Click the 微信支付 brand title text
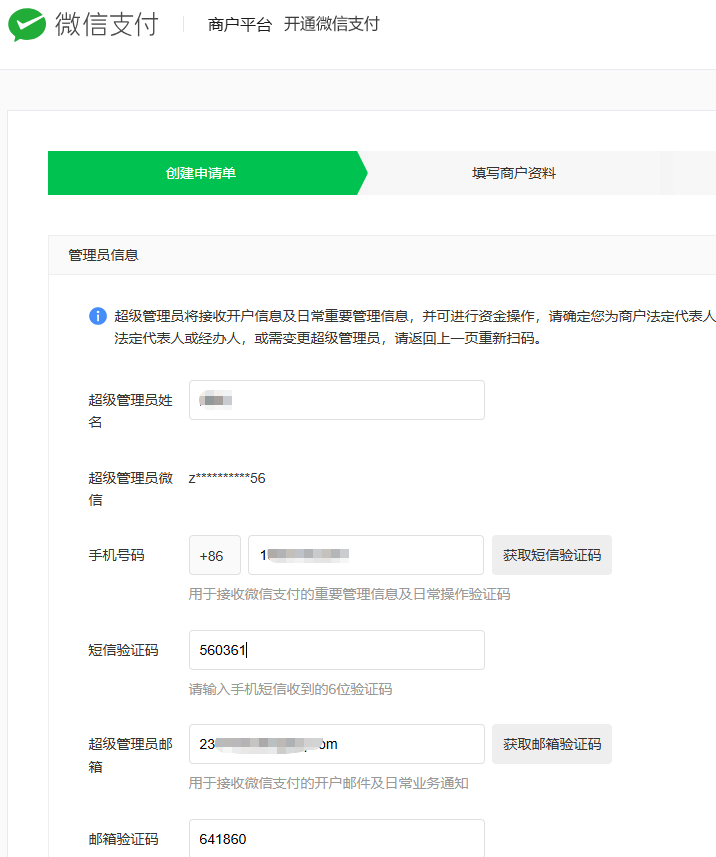716x857 pixels. tap(107, 25)
